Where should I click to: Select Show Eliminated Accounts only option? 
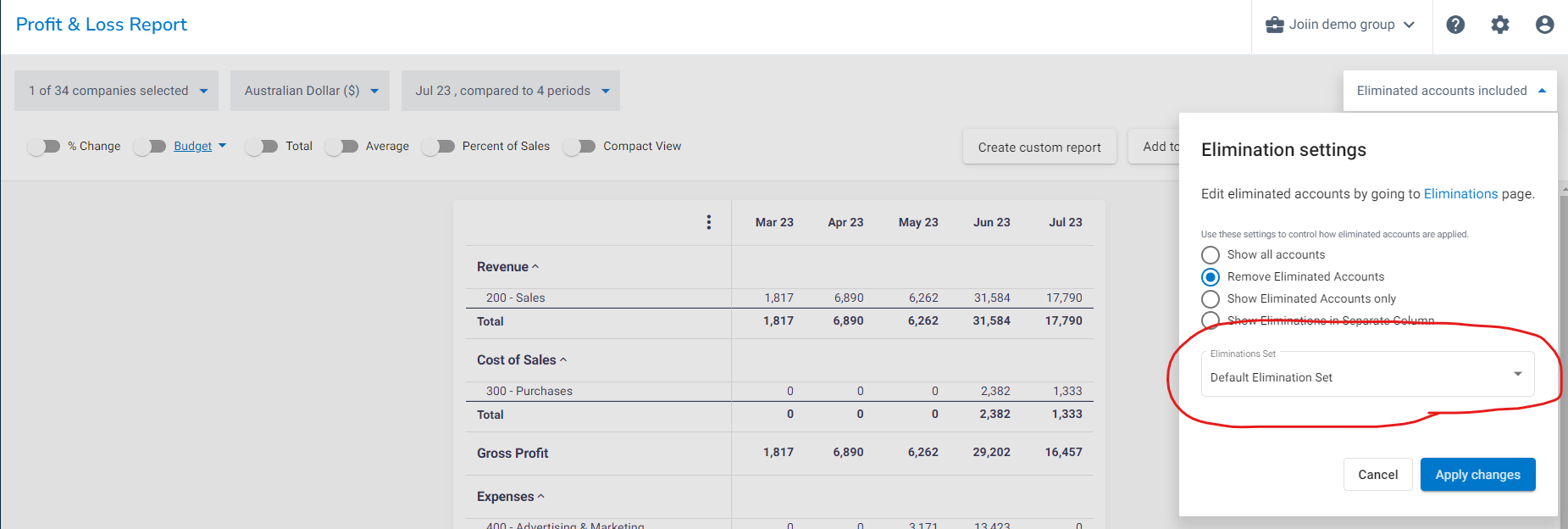pos(1211,299)
